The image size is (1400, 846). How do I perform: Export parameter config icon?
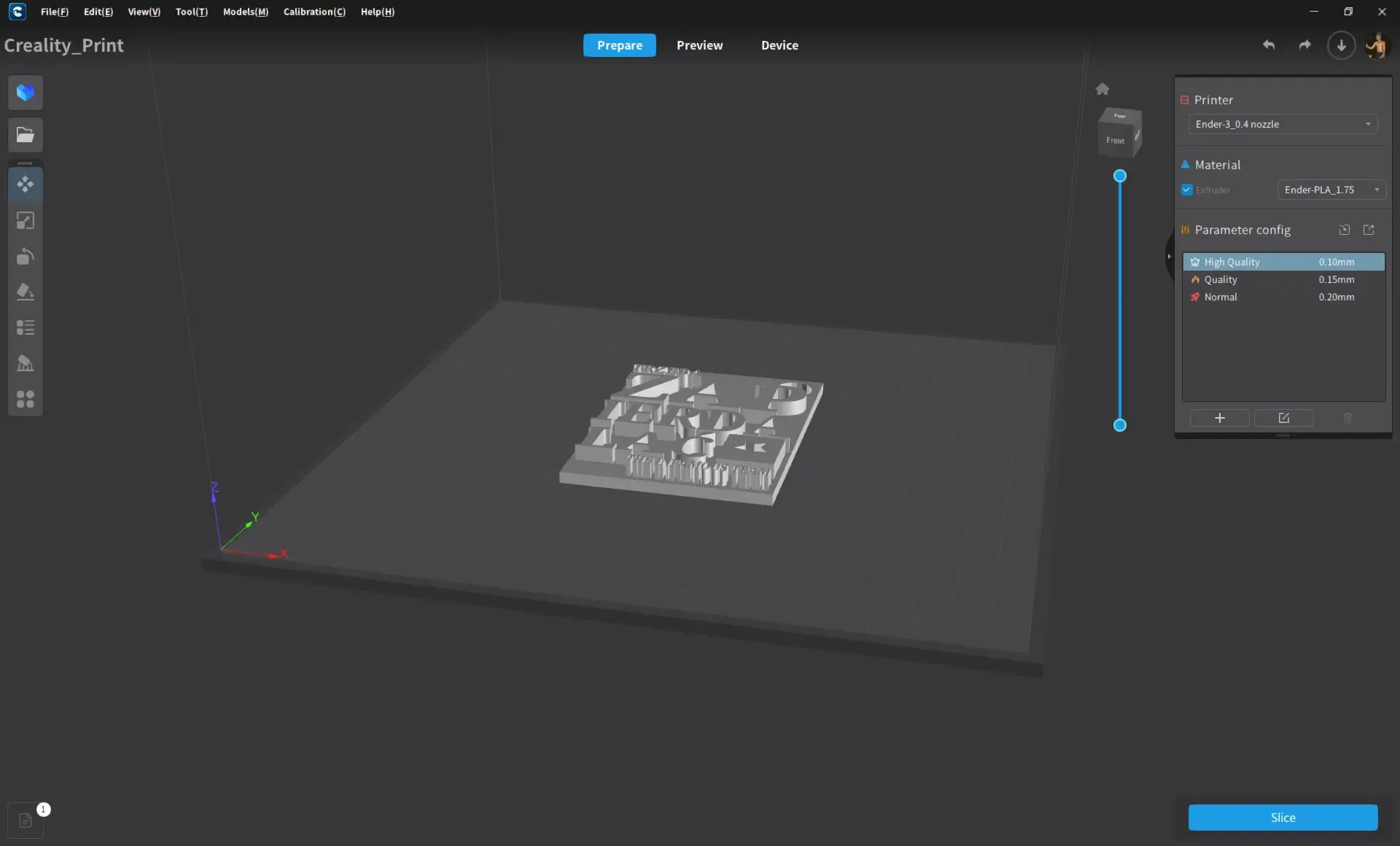1369,230
